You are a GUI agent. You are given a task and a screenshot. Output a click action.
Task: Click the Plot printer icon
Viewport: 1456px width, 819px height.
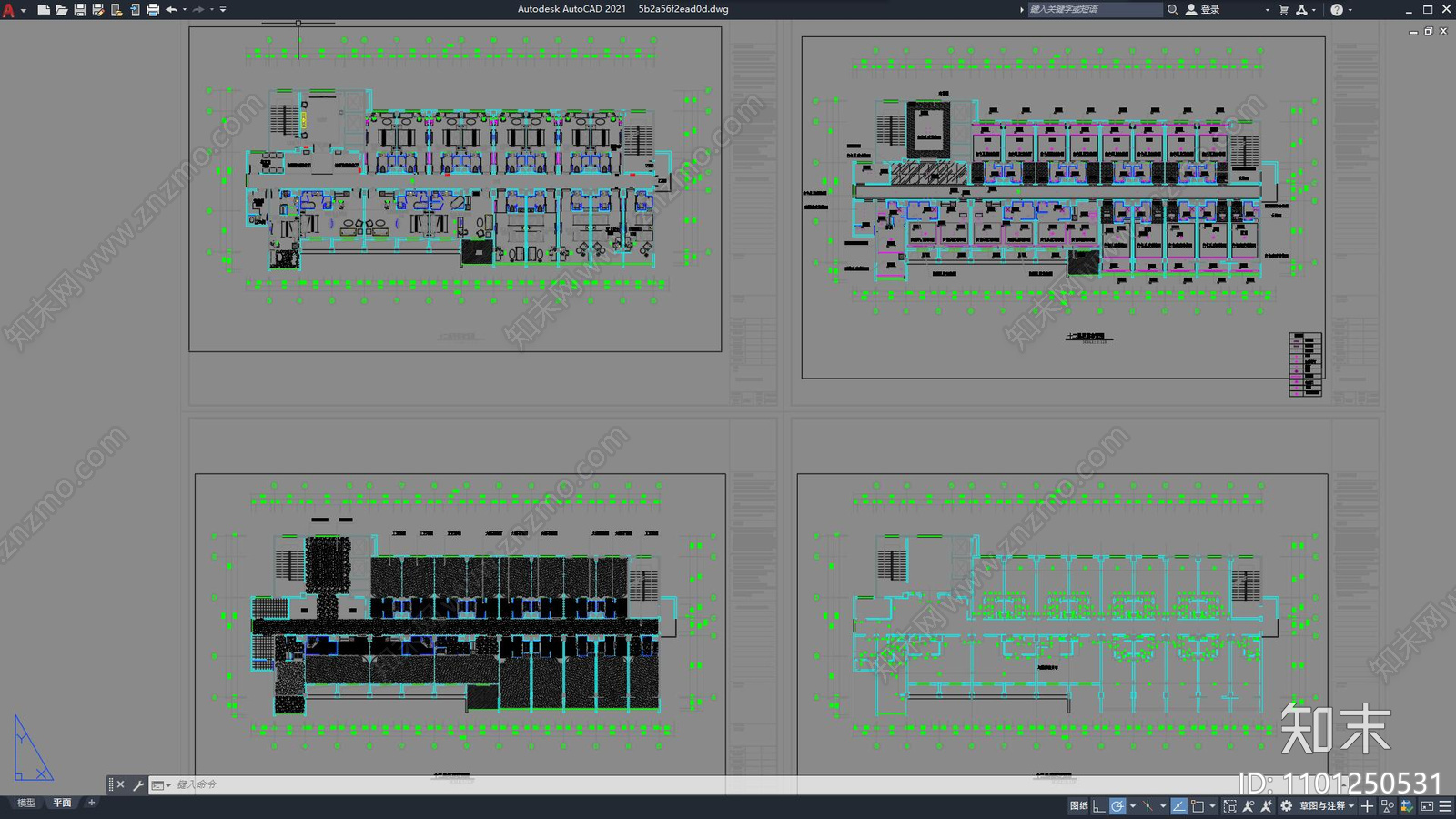(x=153, y=9)
